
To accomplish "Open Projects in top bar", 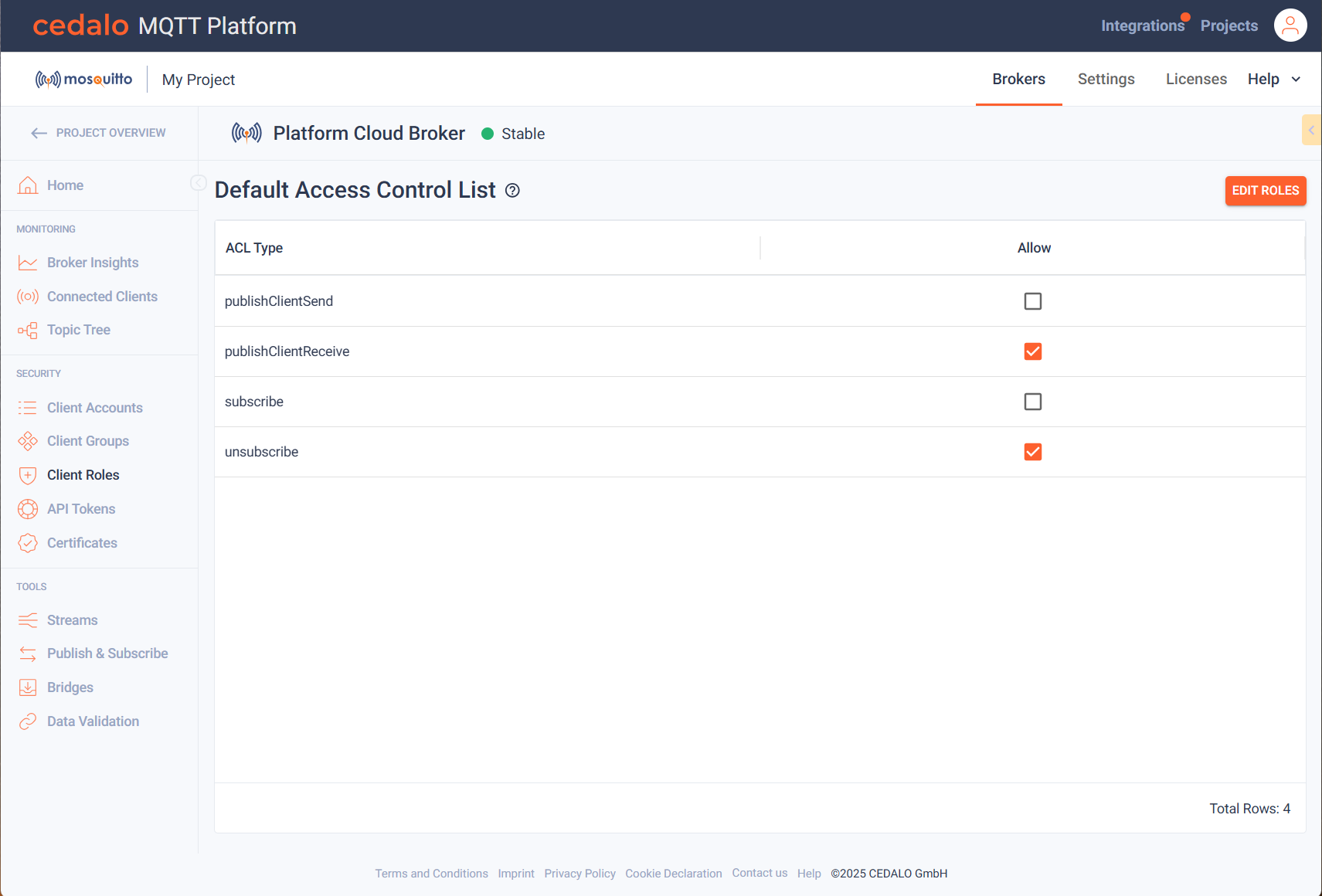I will [x=1229, y=25].
